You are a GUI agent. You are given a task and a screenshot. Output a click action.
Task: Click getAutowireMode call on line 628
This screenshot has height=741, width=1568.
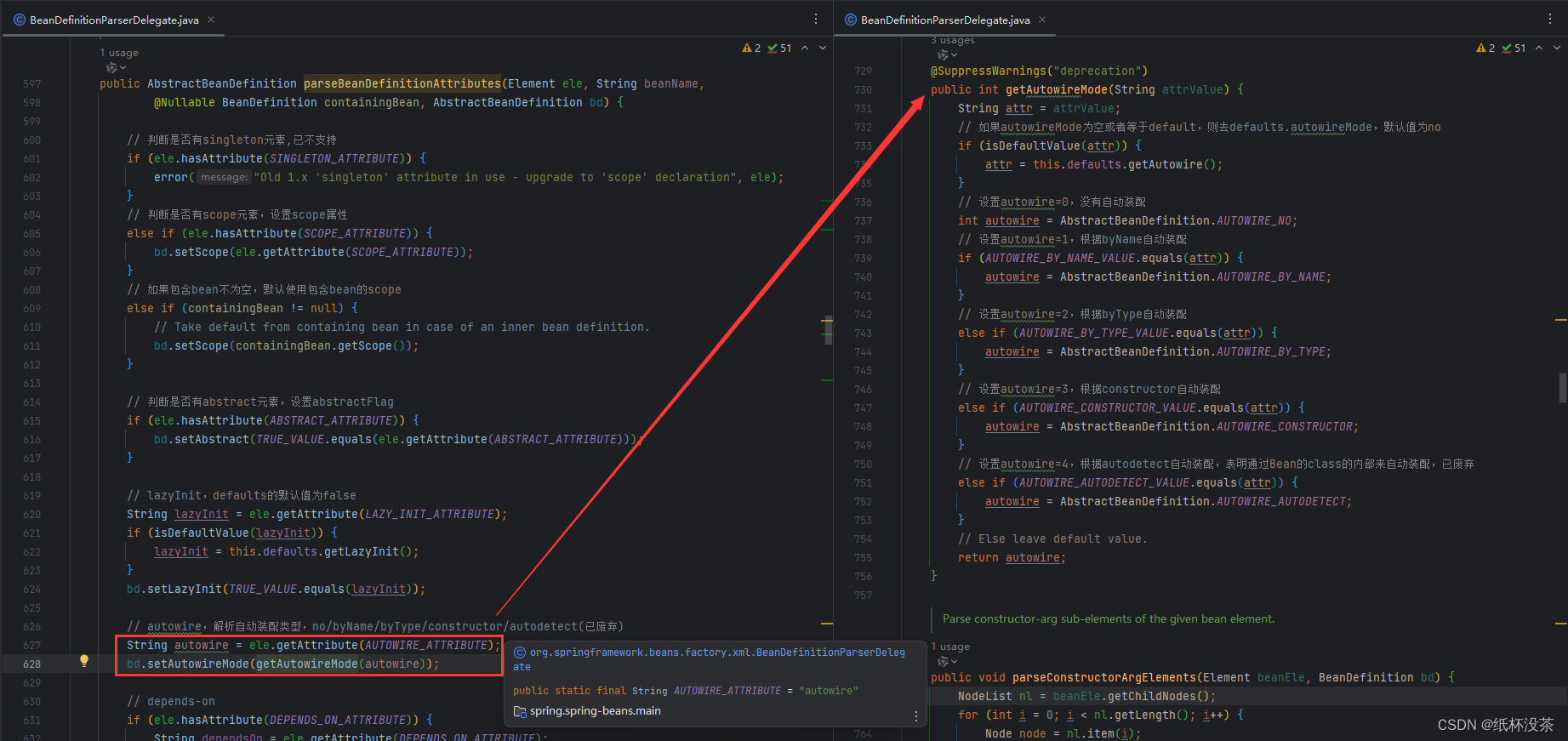(307, 664)
